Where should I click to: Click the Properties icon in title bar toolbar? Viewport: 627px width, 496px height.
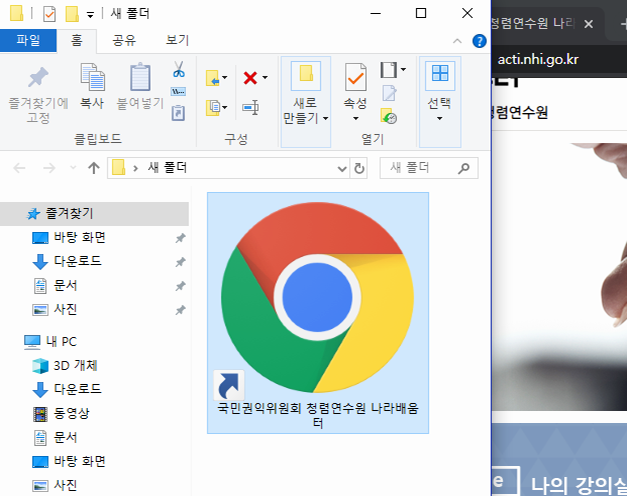point(49,14)
